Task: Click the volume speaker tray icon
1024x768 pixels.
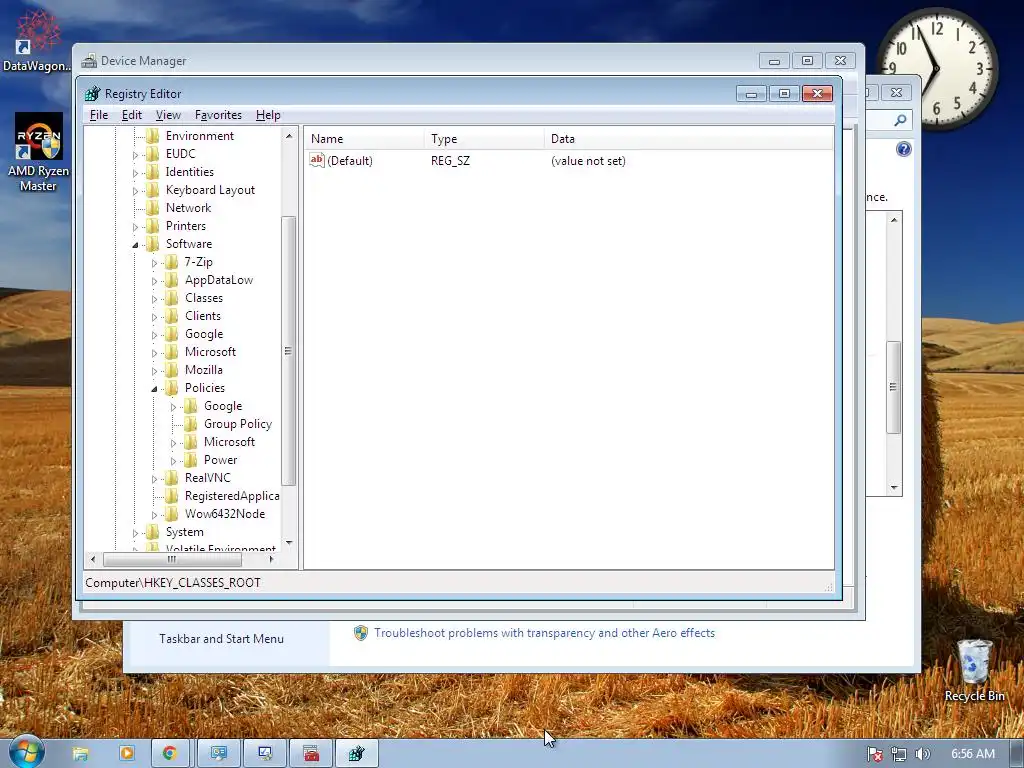Action: point(922,754)
